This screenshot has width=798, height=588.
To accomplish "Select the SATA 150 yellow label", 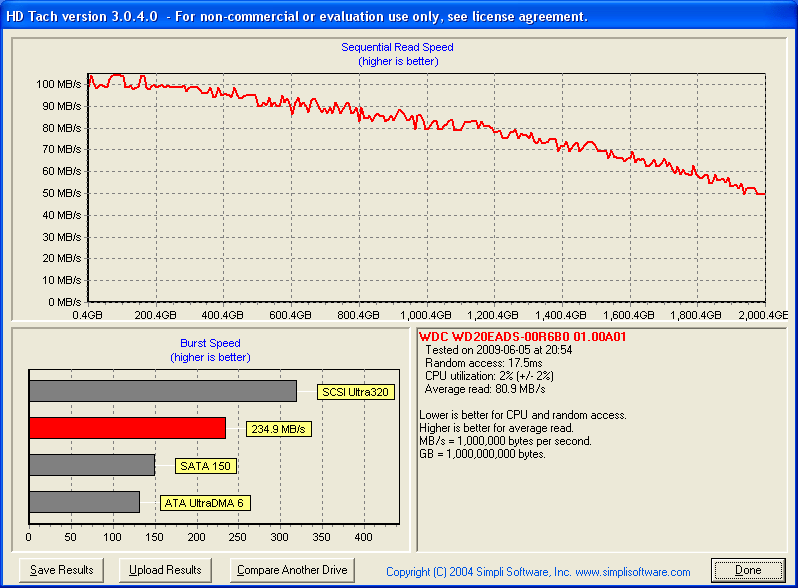I will click(x=204, y=466).
